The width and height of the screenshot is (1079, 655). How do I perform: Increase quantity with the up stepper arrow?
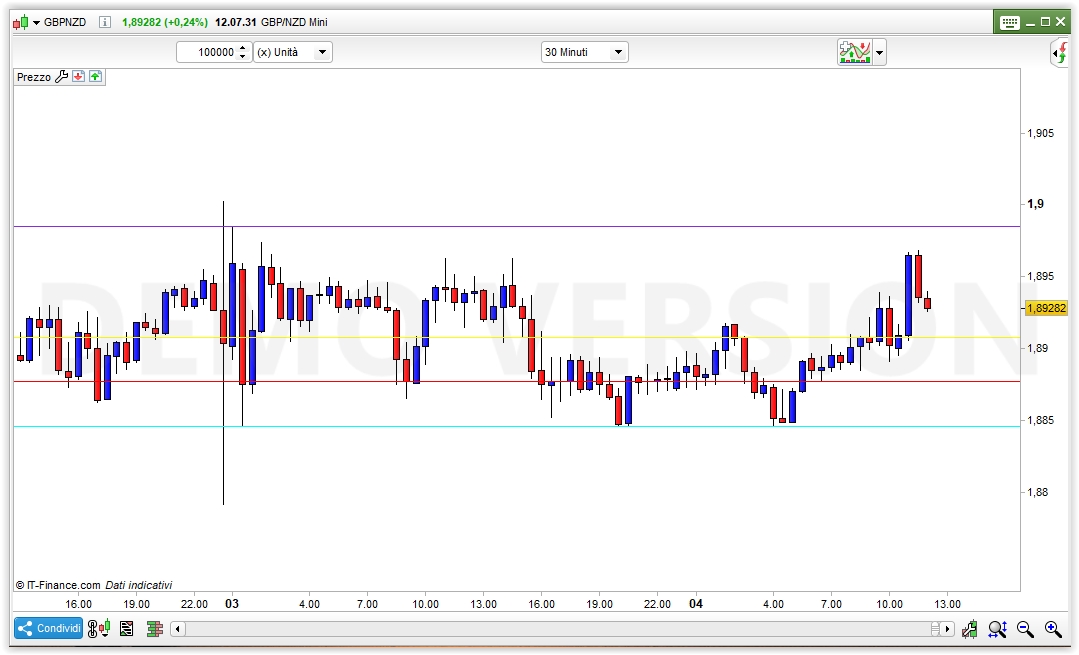pos(242,48)
